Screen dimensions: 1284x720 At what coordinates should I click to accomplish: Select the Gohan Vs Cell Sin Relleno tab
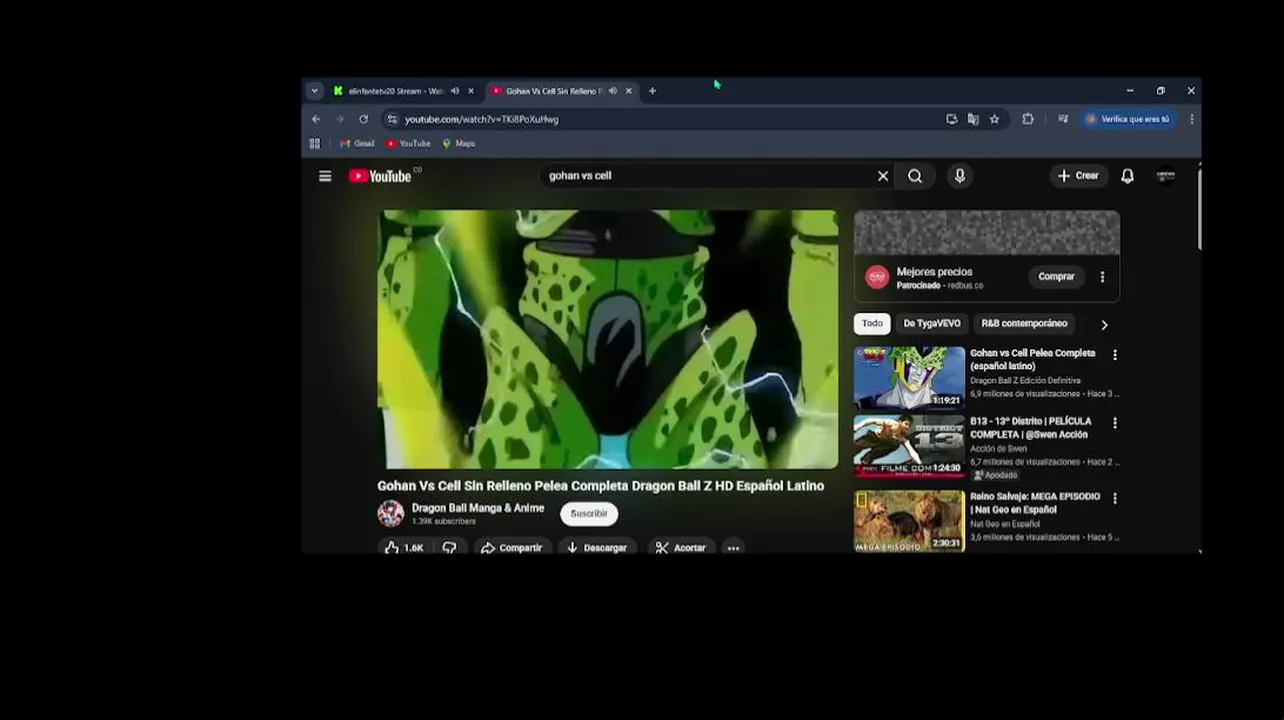click(553, 91)
